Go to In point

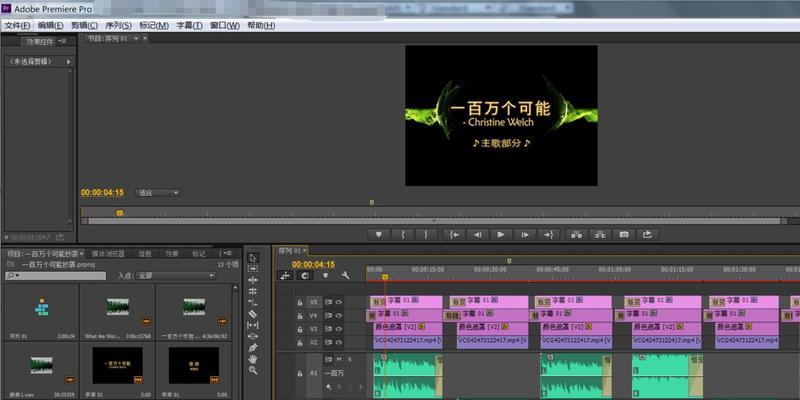click(x=454, y=235)
